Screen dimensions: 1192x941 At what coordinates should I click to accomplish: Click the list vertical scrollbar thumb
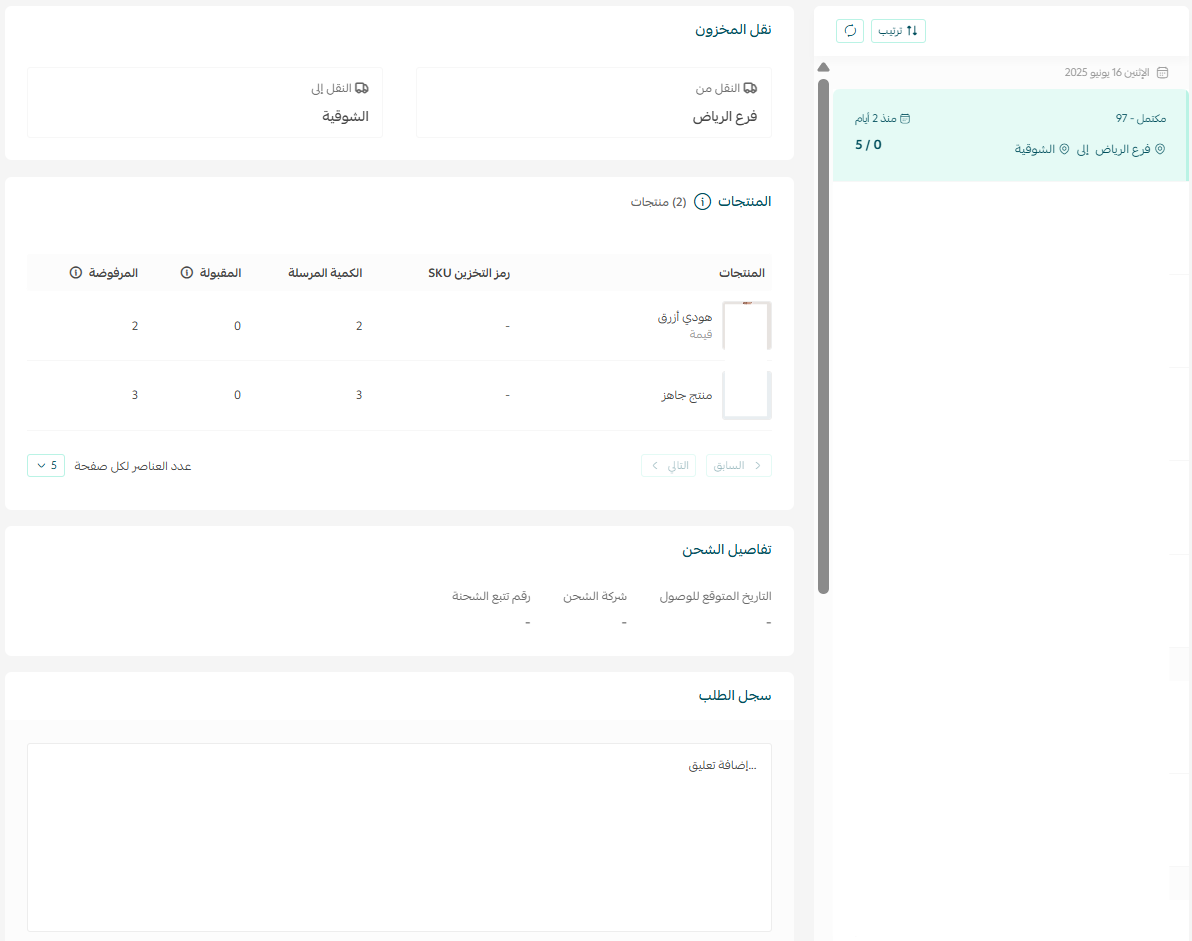(x=823, y=336)
